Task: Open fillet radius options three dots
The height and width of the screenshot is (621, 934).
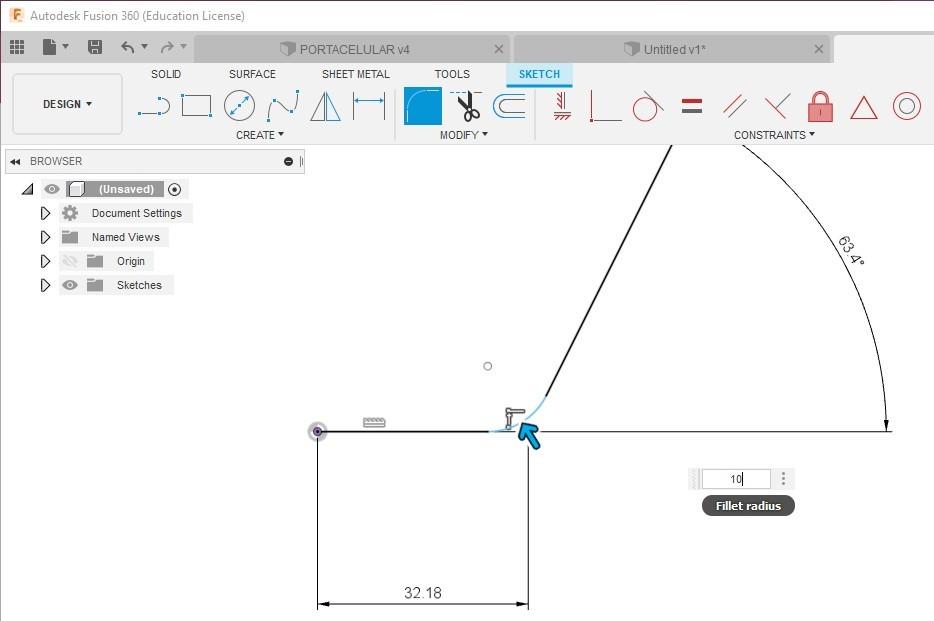Action: click(x=783, y=479)
